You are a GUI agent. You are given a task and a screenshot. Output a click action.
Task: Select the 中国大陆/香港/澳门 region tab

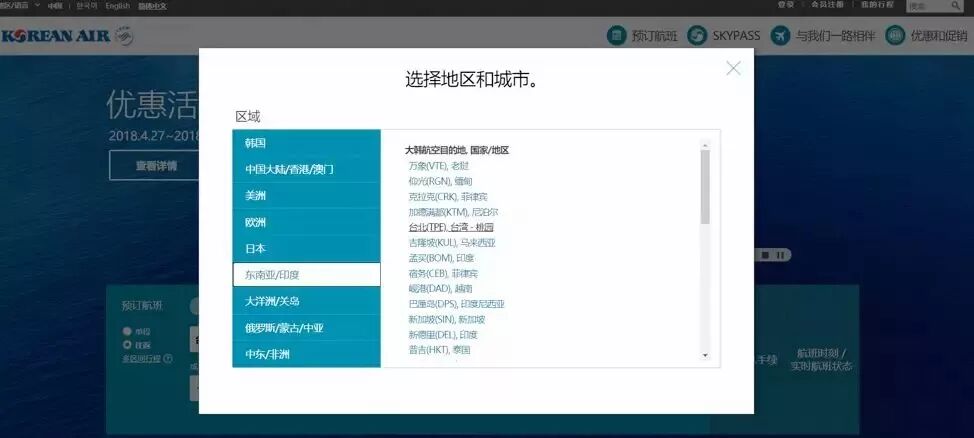(x=306, y=169)
